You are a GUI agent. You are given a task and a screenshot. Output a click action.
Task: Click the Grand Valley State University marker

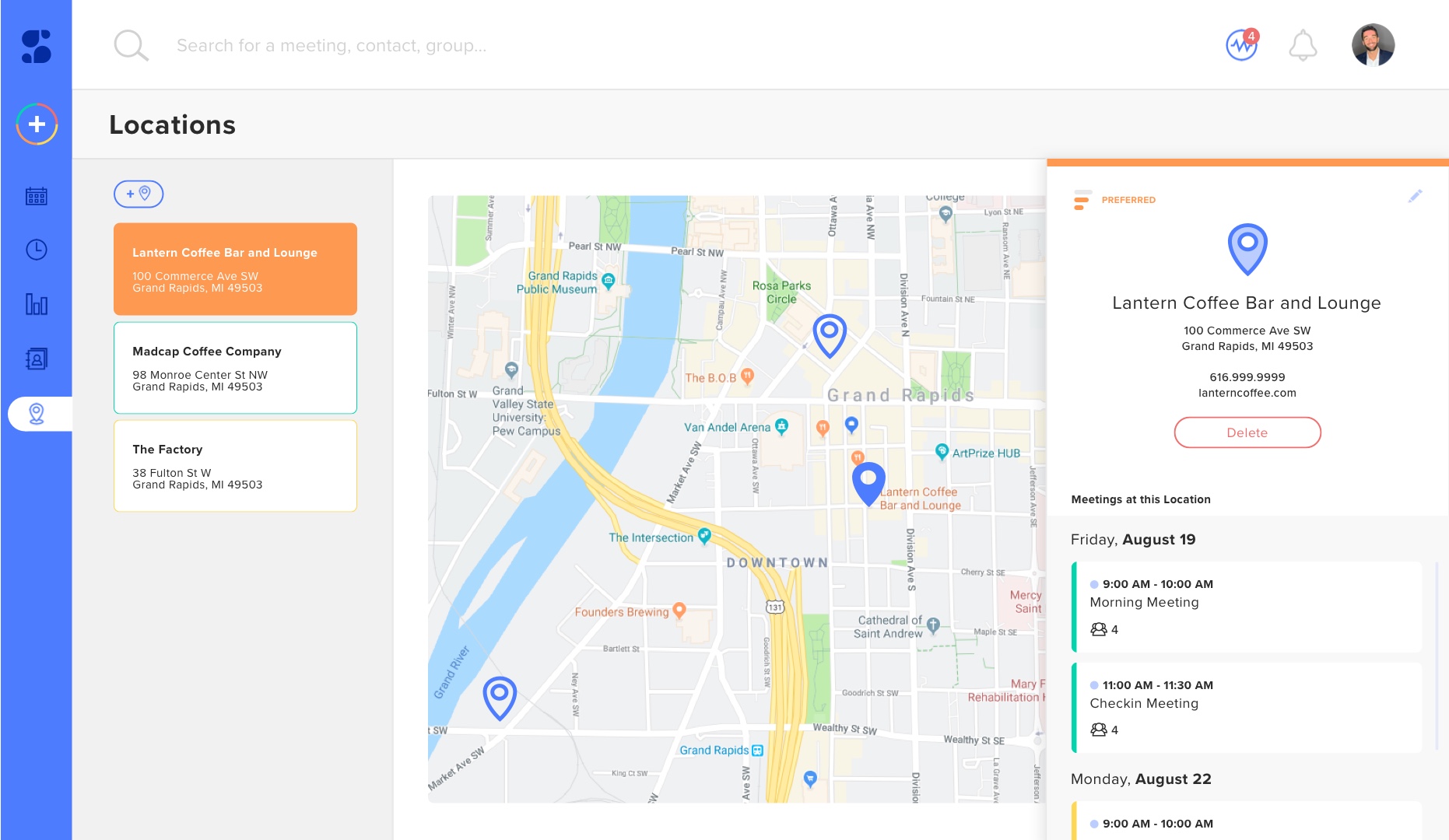511,369
